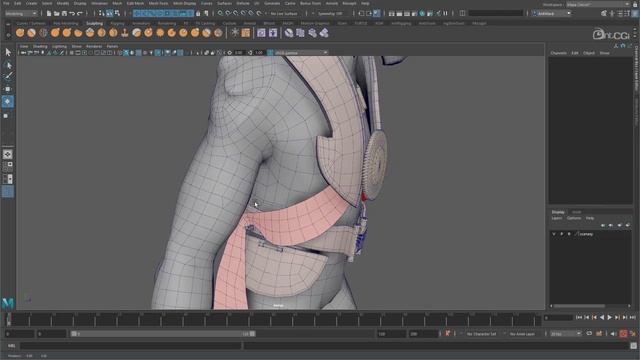Open the Edit Mesh menu

pyautogui.click(x=135, y=3)
